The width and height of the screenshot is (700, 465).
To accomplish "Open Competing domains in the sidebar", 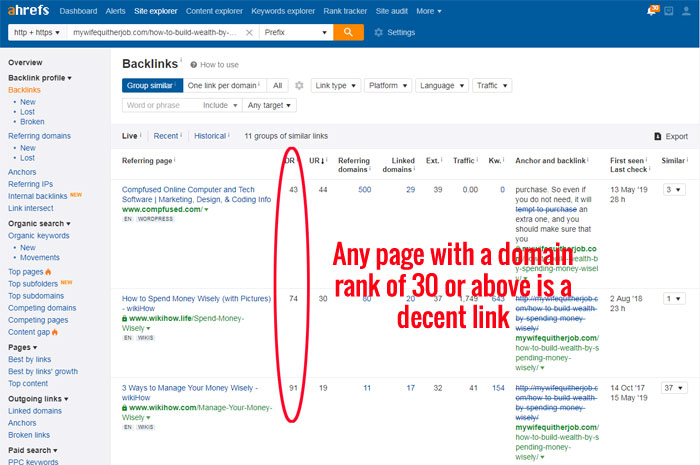I will click(x=42, y=308).
